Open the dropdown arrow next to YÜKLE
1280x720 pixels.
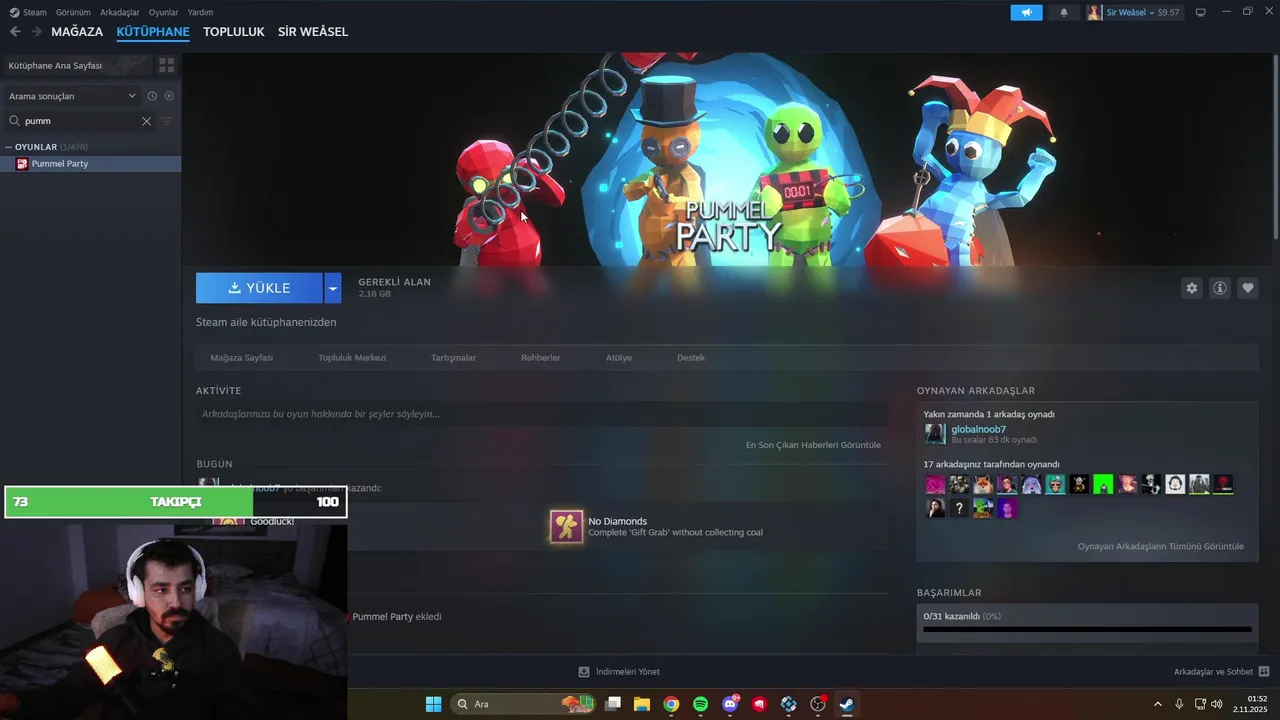point(333,288)
